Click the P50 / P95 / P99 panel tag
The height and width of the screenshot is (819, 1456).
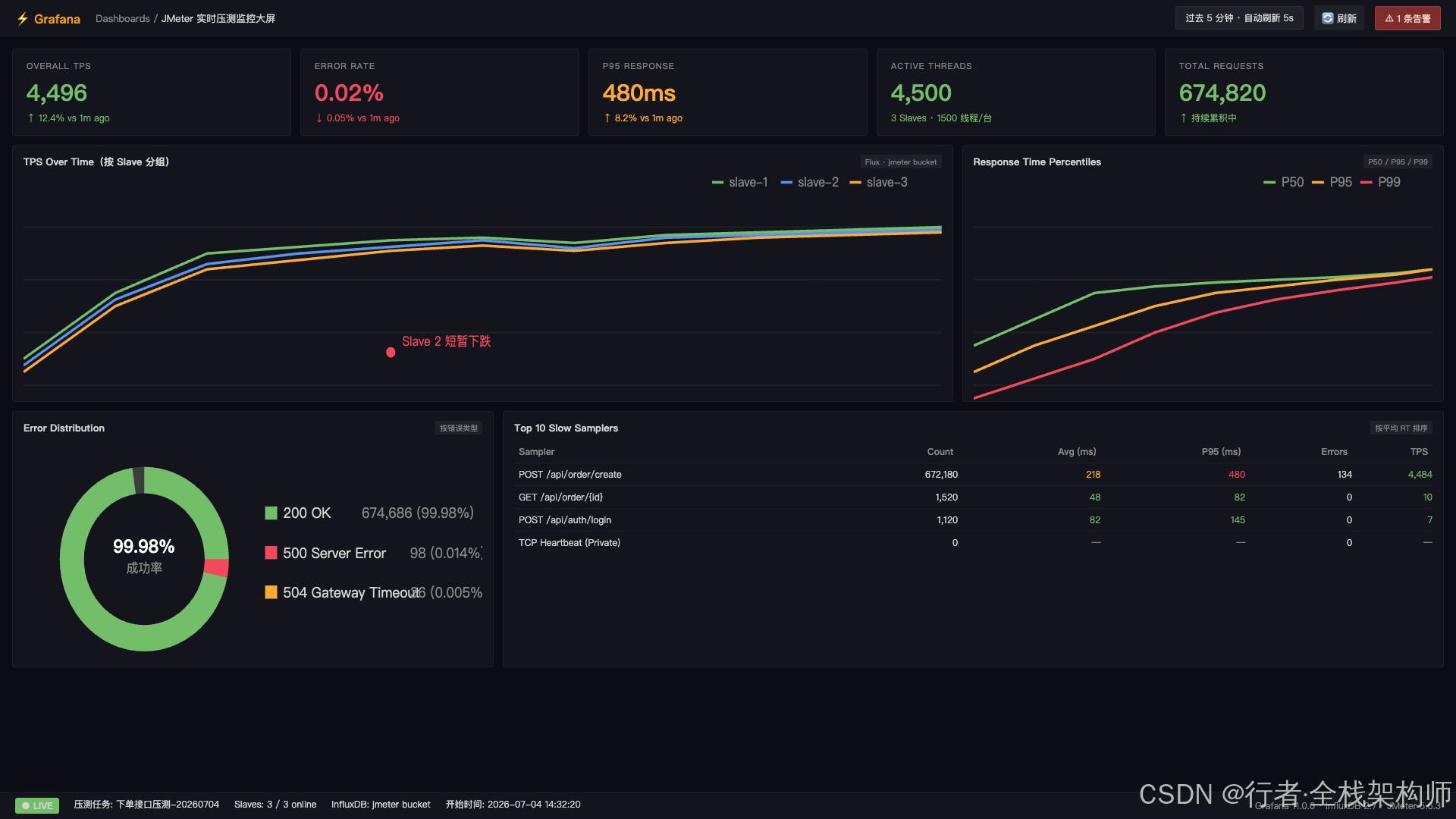click(x=1398, y=162)
